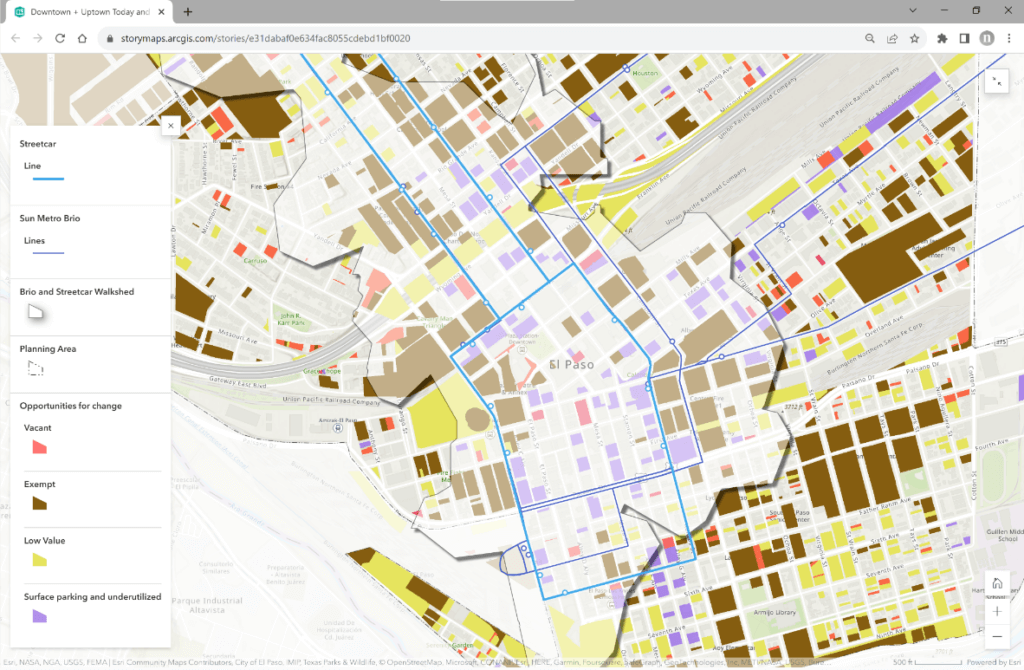The height and width of the screenshot is (670, 1024).
Task: Select Opportunities for change legend heading
Action: [x=71, y=406]
